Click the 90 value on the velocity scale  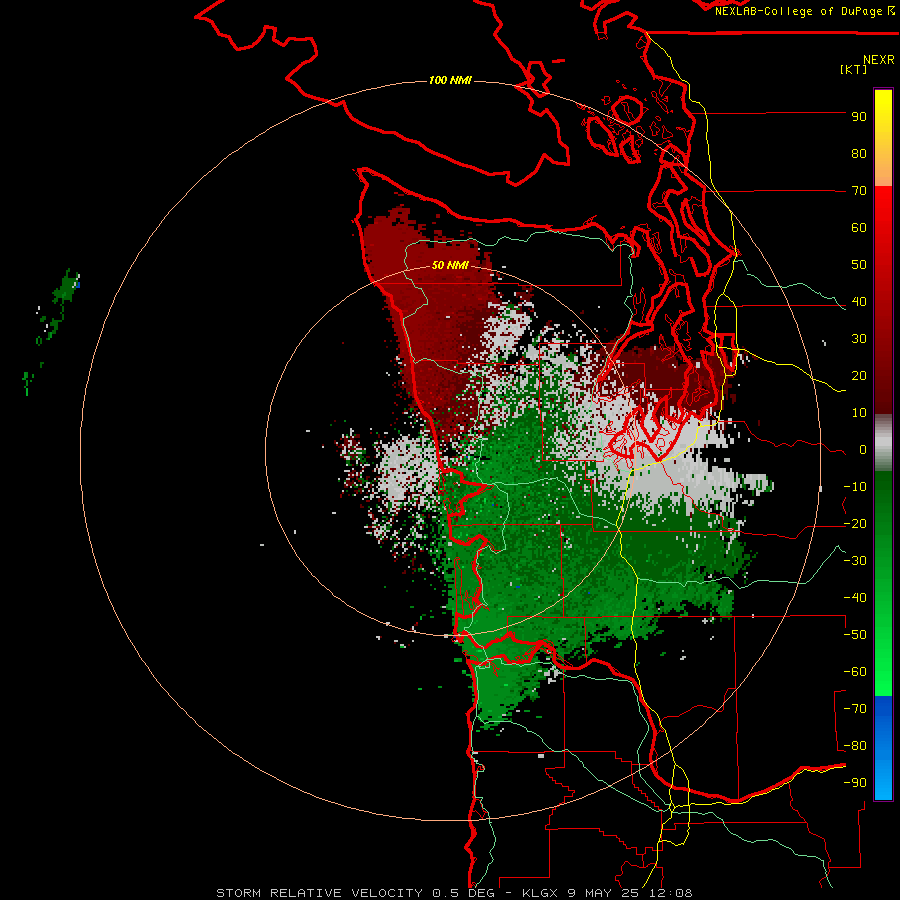[x=859, y=117]
